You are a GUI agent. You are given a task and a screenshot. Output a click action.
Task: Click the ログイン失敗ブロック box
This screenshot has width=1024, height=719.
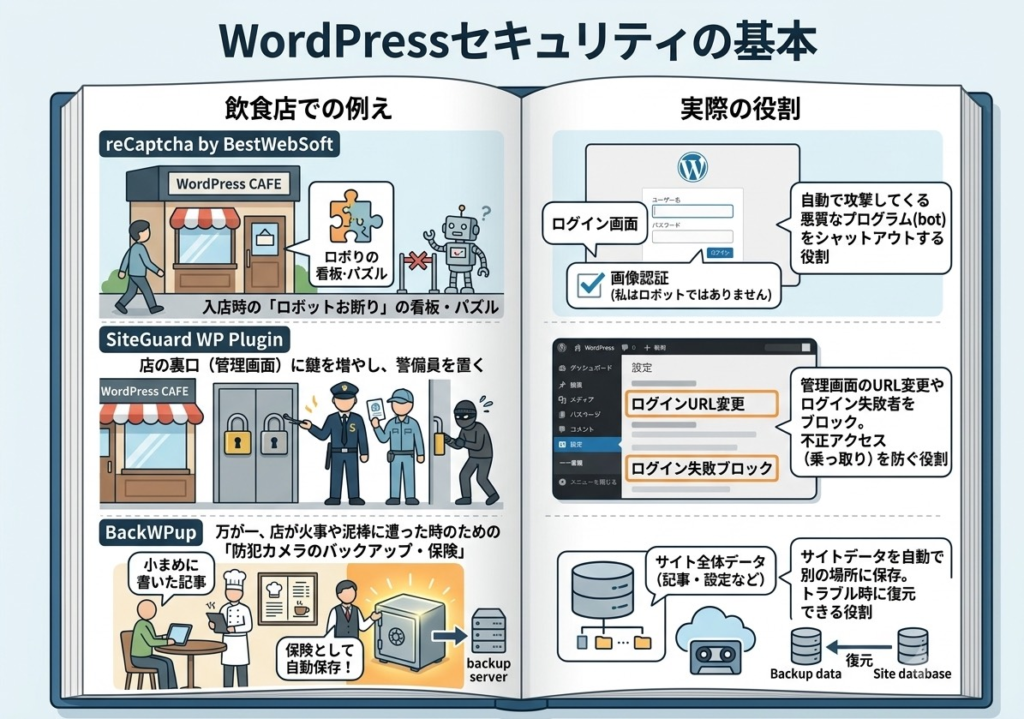701,468
